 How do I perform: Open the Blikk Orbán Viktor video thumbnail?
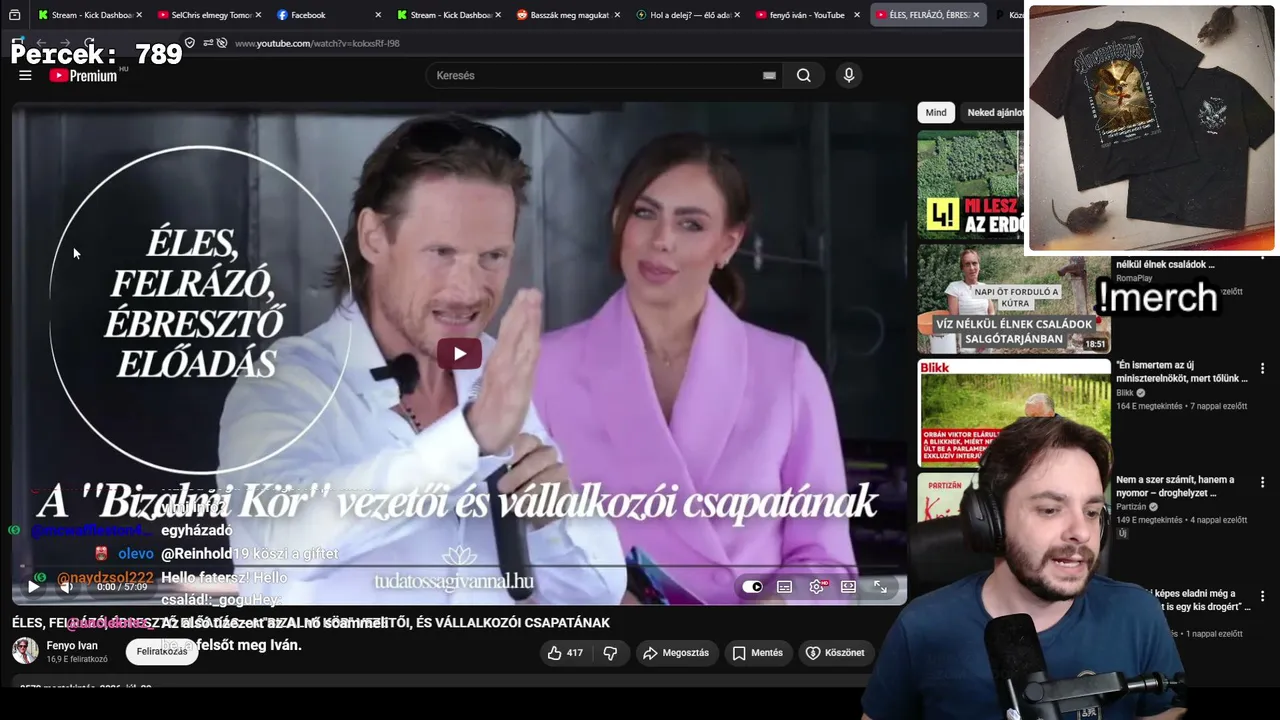point(1014,413)
